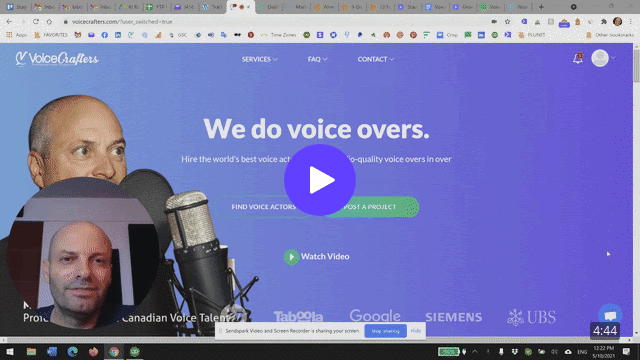Screen dimensions: 640x360
Task: Expand the FAQ menu
Action: point(318,59)
